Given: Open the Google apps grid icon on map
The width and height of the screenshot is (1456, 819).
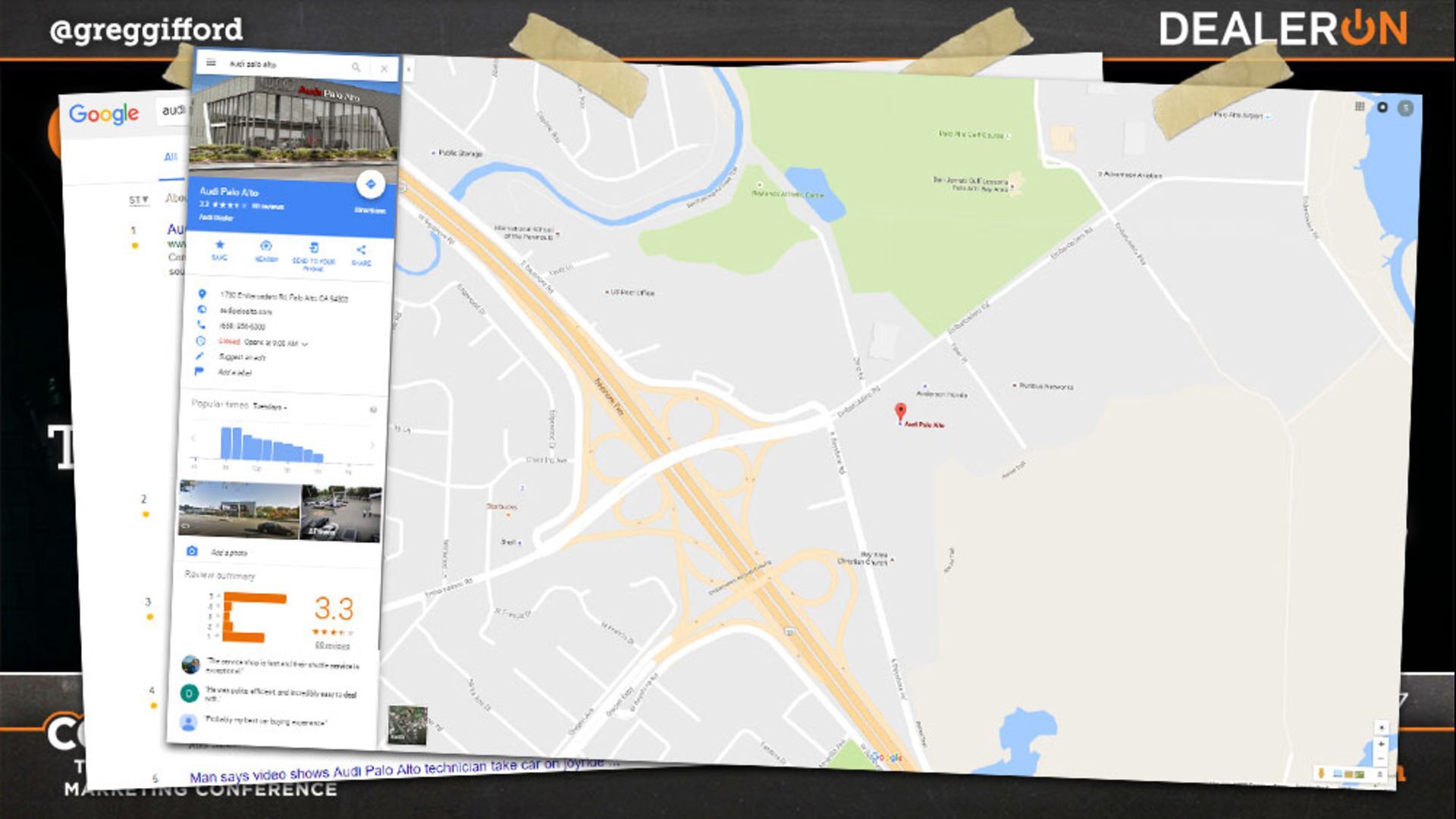Looking at the screenshot, I should 1360,106.
